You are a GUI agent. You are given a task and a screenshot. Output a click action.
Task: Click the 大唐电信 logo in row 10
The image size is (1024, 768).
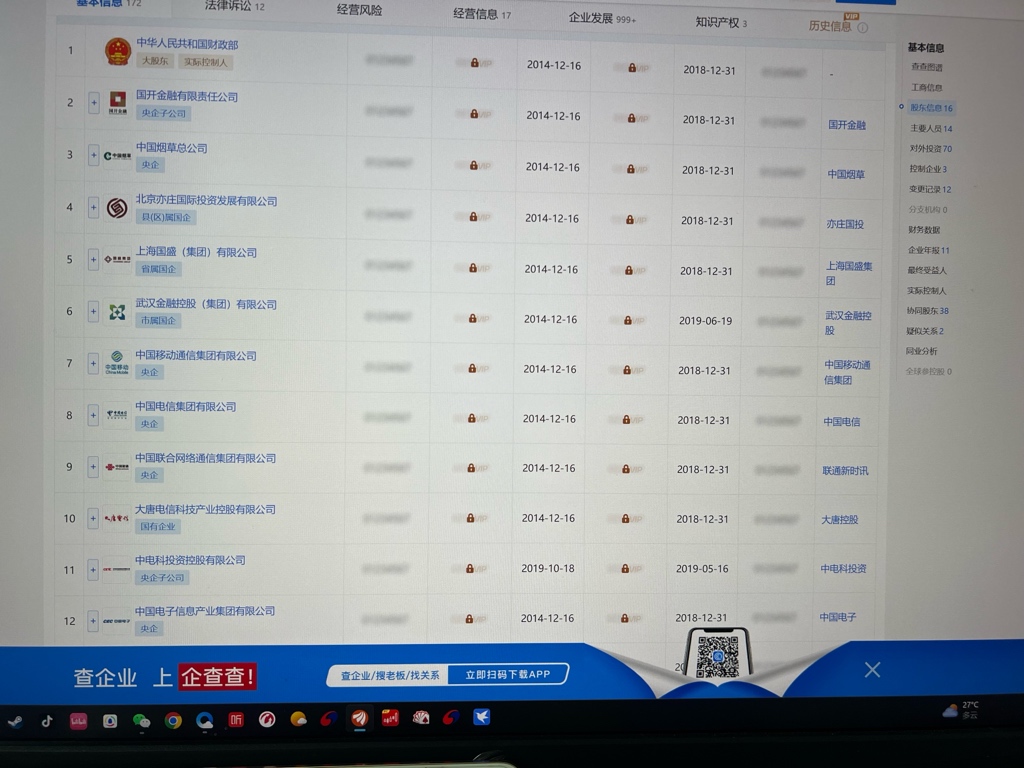pos(116,519)
